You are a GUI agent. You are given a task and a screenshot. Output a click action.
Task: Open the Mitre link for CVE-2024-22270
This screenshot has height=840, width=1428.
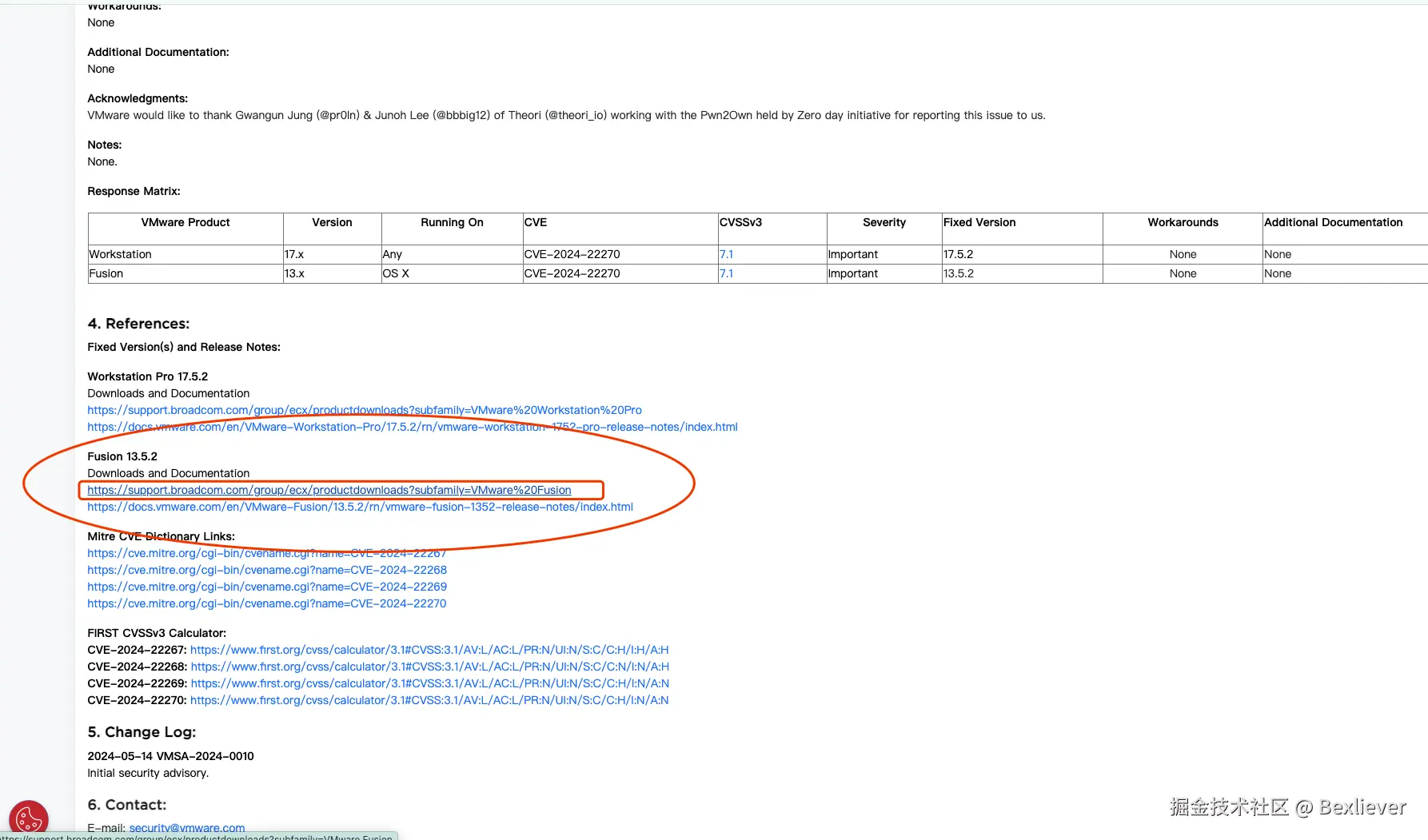coord(267,603)
